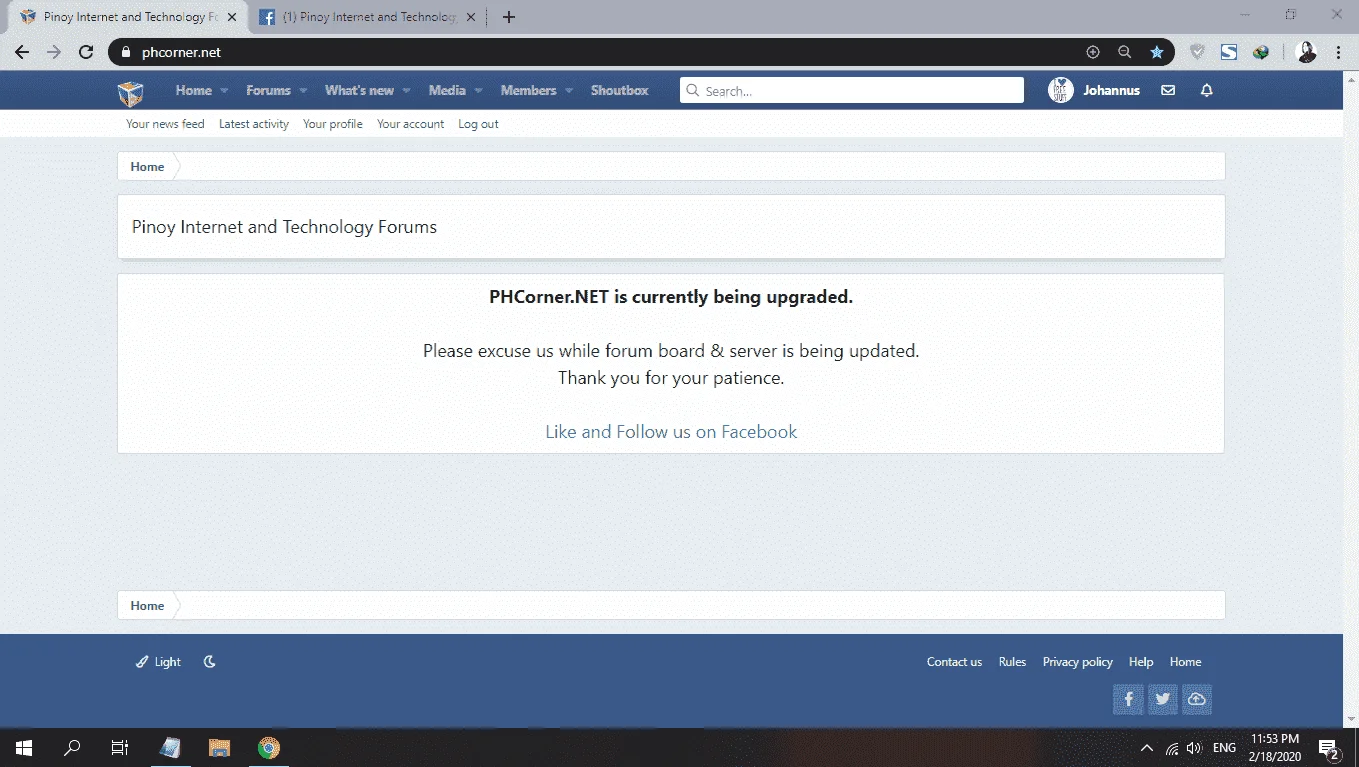
Task: Close the Facebook tab
Action: click(471, 17)
